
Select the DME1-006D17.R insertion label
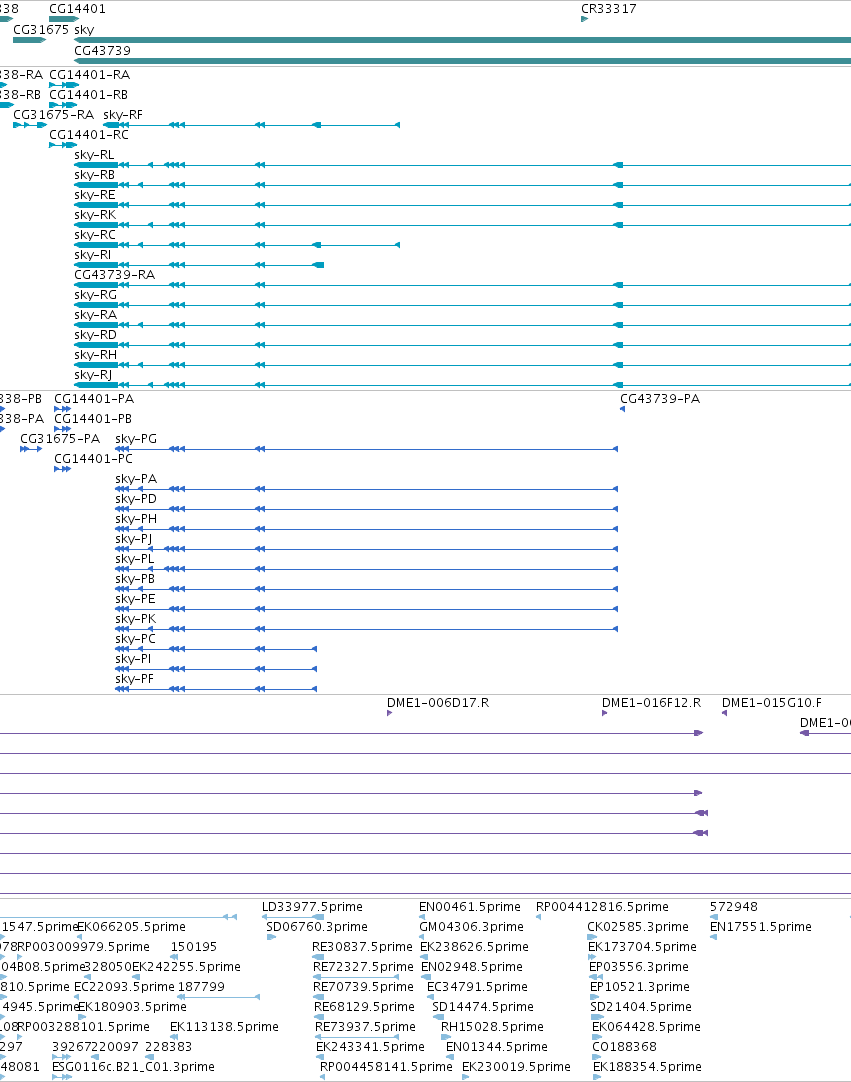pyautogui.click(x=438, y=703)
